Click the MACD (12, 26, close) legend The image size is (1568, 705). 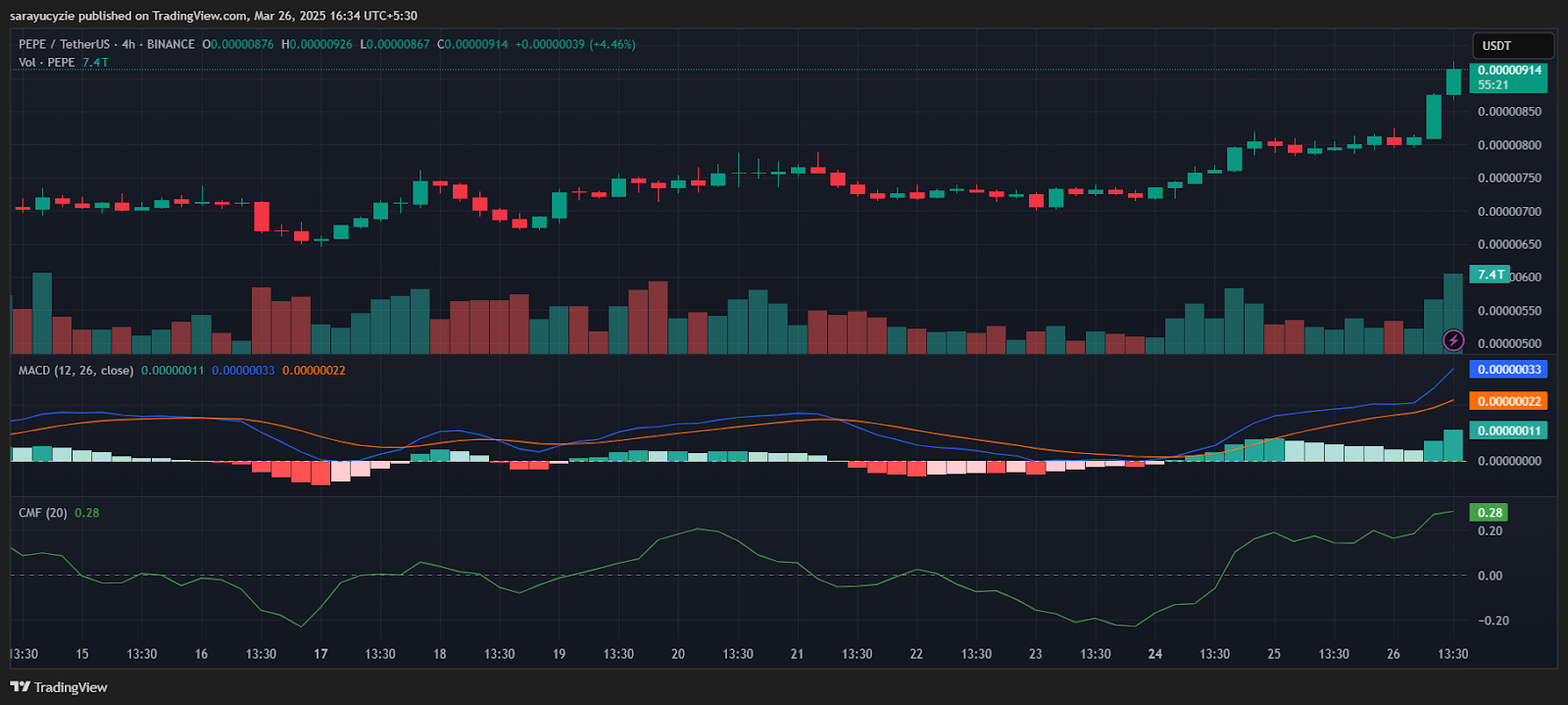point(75,371)
